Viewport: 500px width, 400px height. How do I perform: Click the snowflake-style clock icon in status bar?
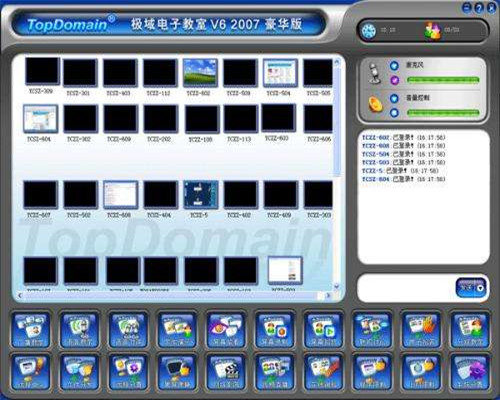(x=369, y=31)
